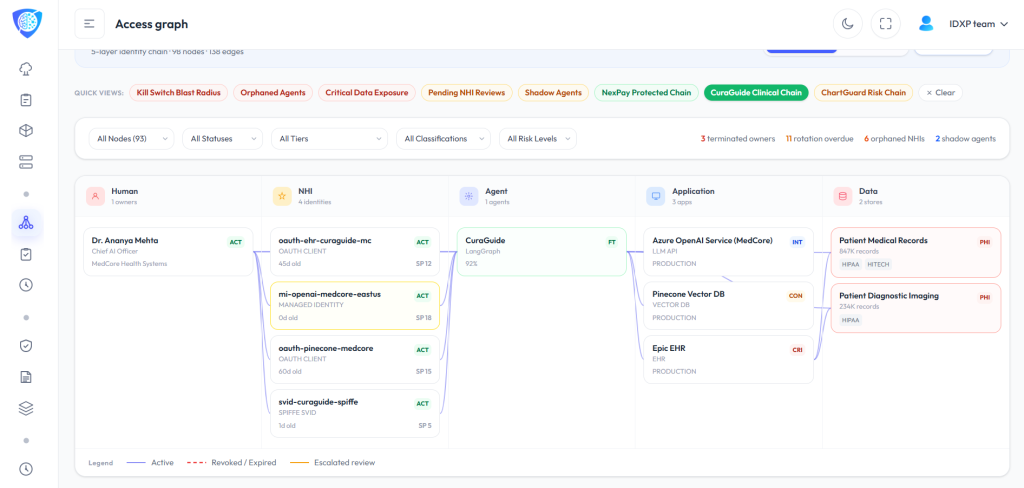Click the clock icon below the layers icon
The height and width of the screenshot is (488, 1024).
(x=26, y=469)
